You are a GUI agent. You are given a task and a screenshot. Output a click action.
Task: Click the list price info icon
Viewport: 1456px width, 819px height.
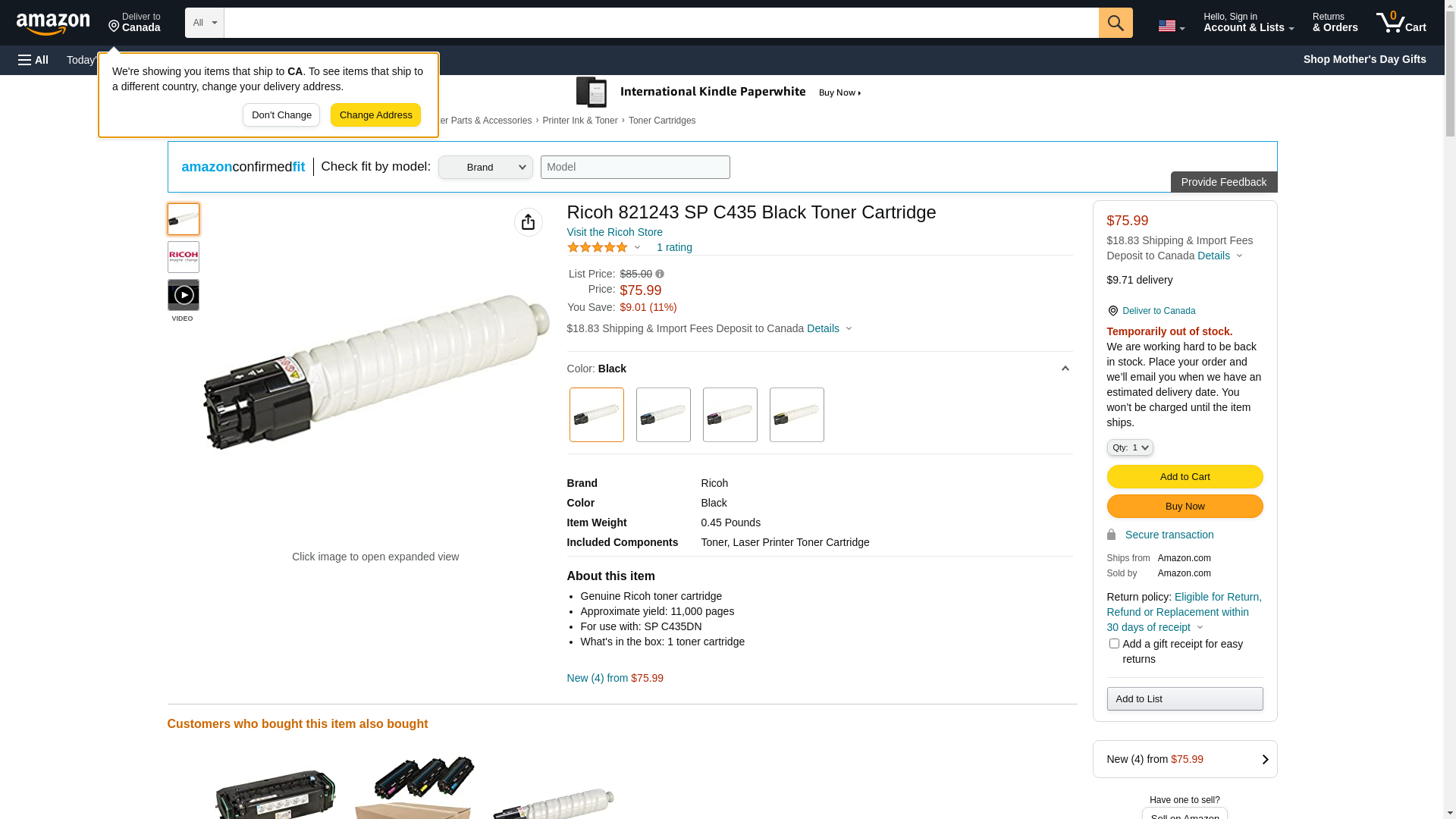tap(660, 274)
